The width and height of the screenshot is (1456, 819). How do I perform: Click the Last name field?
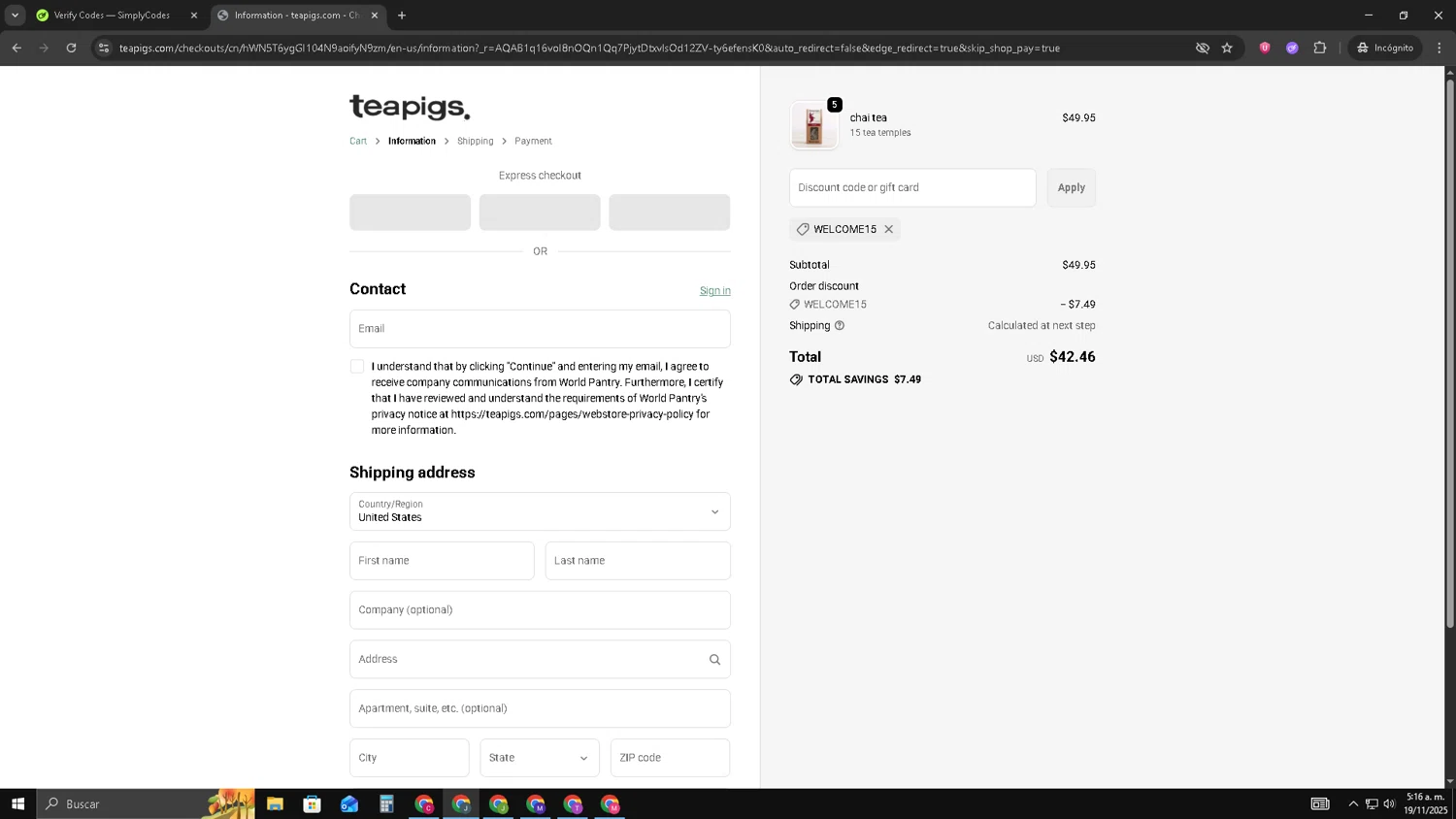(638, 561)
